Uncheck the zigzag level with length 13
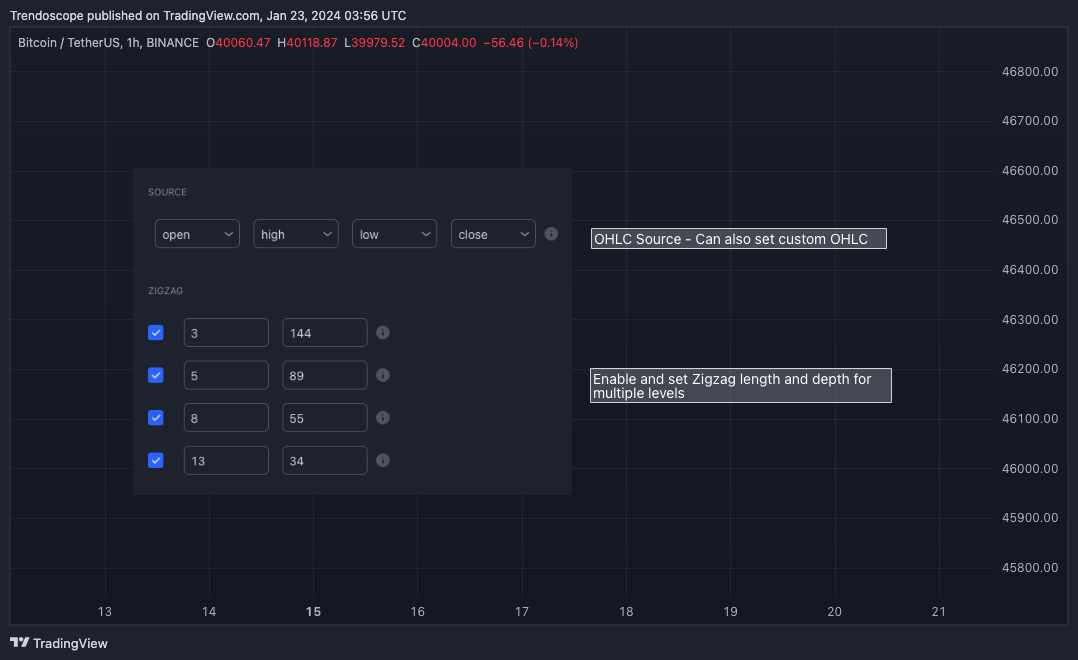1078x660 pixels. coord(156,461)
